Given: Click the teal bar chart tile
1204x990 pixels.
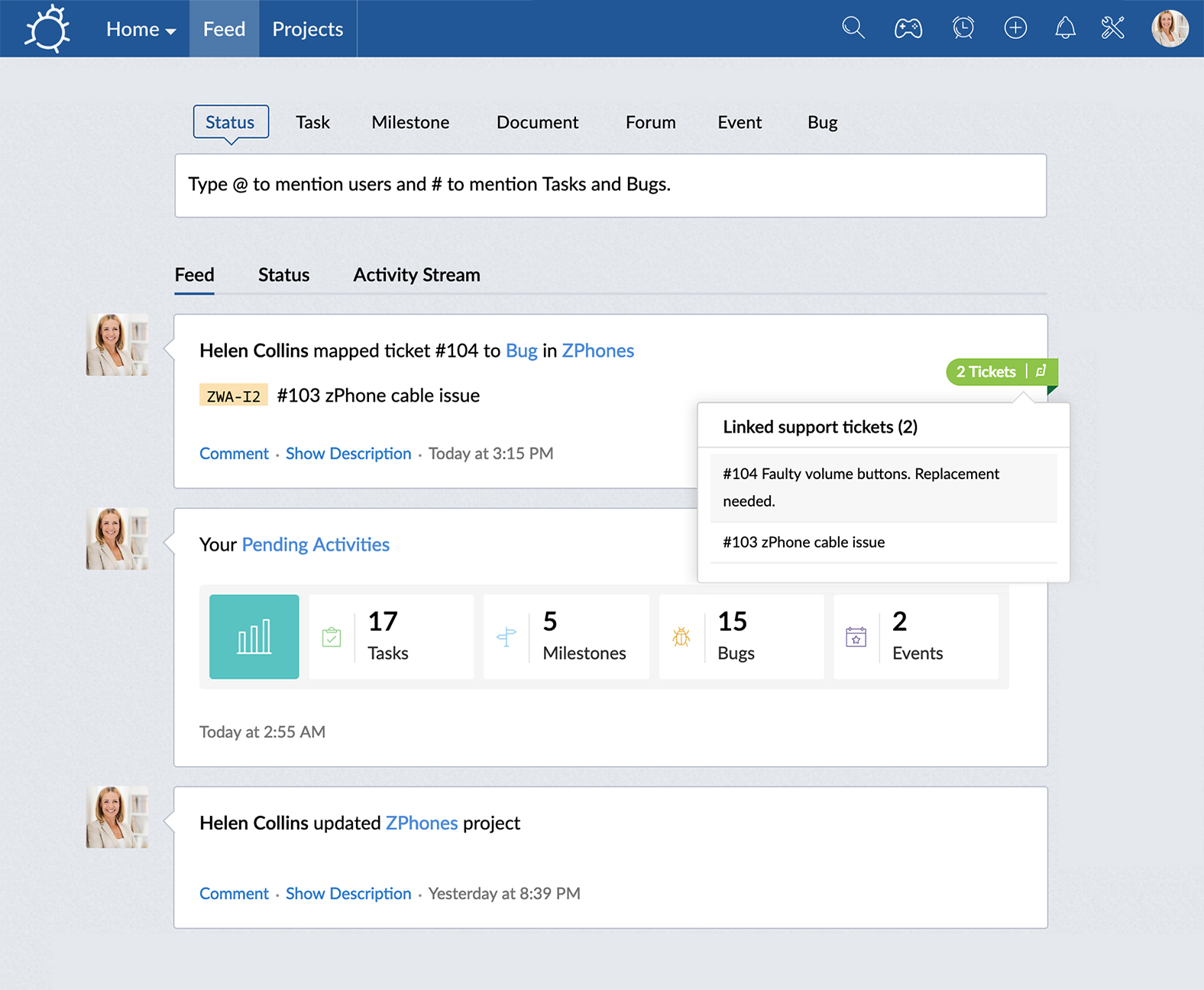Looking at the screenshot, I should click(254, 636).
